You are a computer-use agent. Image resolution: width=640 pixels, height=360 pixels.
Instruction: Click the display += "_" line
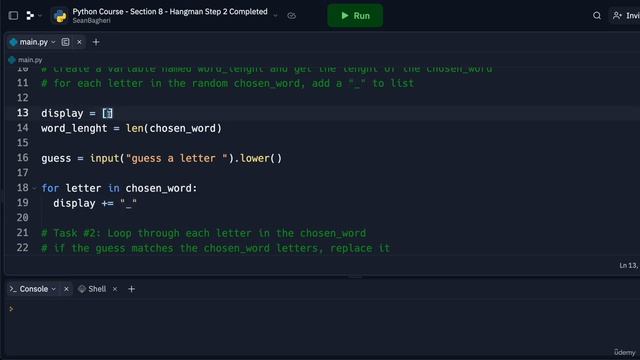click(95, 203)
